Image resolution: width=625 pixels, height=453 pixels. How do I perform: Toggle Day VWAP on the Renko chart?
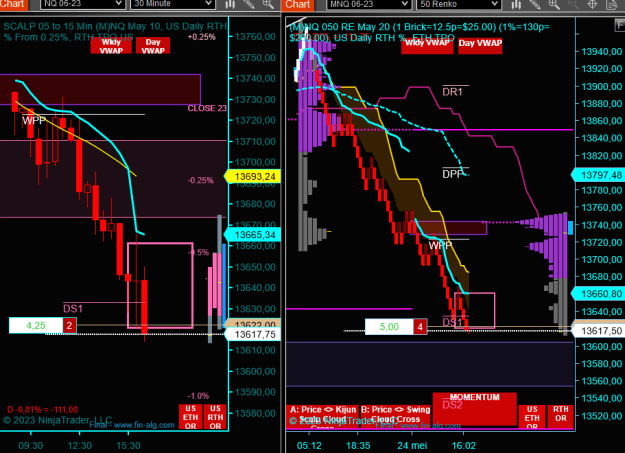[480, 45]
